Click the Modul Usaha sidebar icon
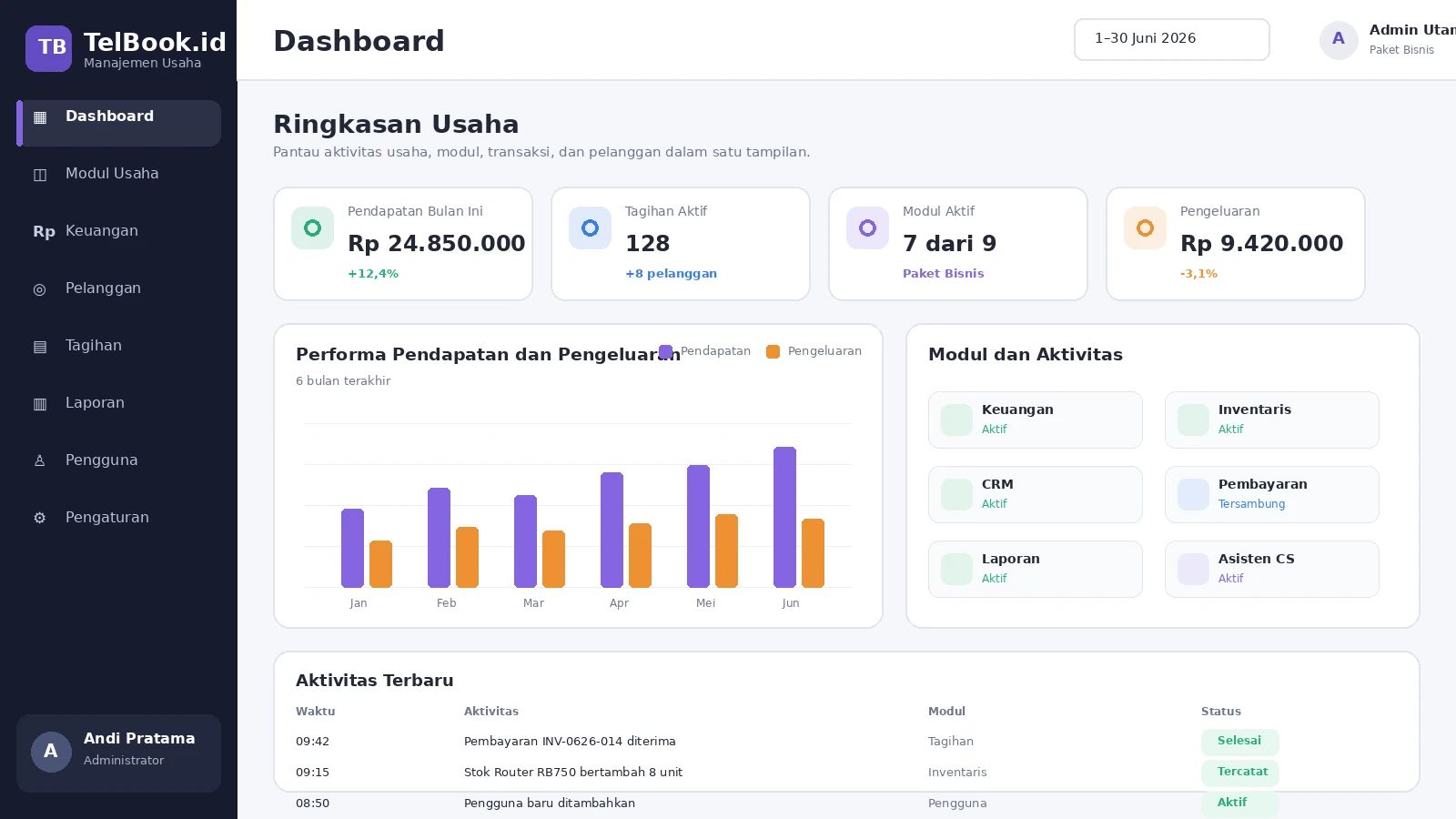Viewport: 1456px width, 819px height. [40, 175]
